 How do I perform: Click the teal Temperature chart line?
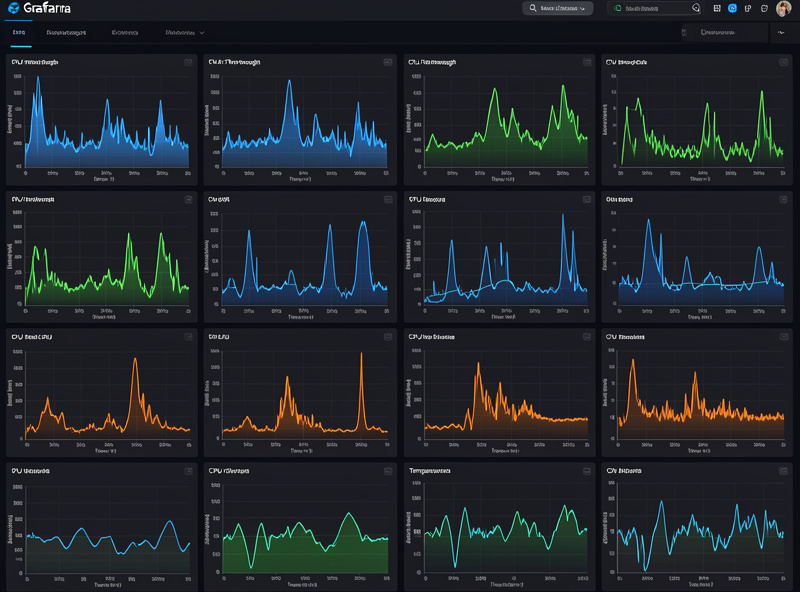pyautogui.click(x=505, y=531)
